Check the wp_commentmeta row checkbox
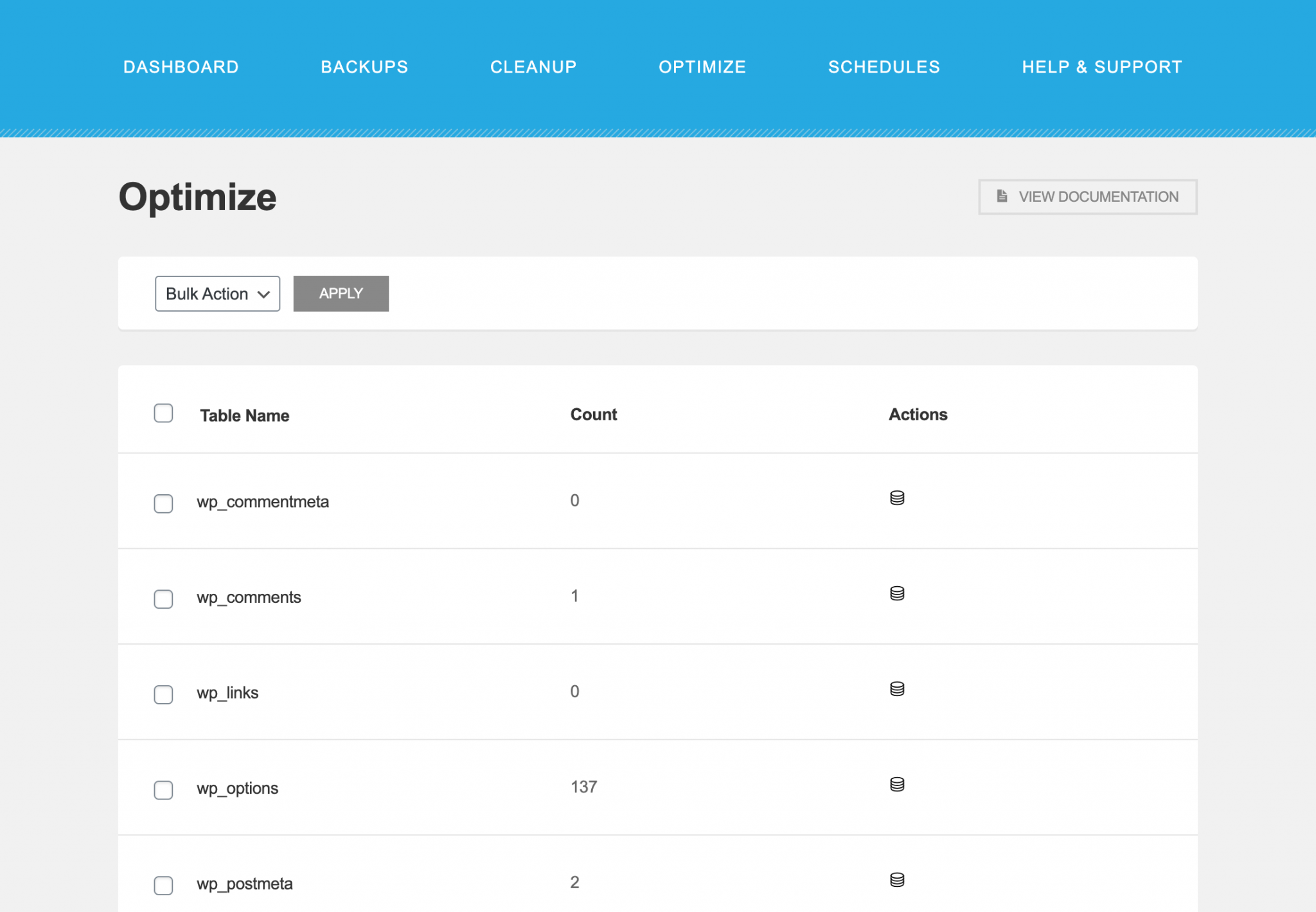The width and height of the screenshot is (1316, 912). [163, 503]
